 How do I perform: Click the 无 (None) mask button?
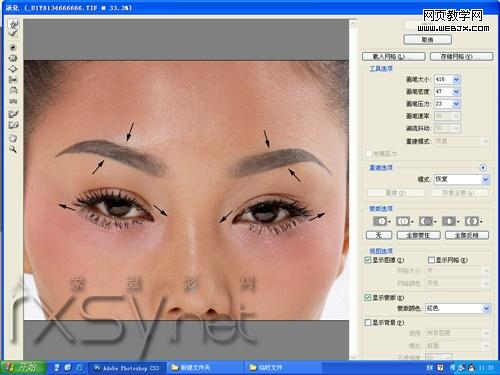(379, 235)
